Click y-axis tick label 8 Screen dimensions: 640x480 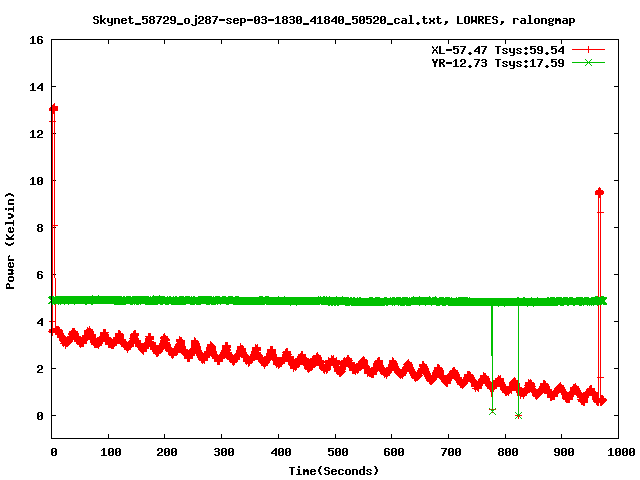[x=40, y=228]
